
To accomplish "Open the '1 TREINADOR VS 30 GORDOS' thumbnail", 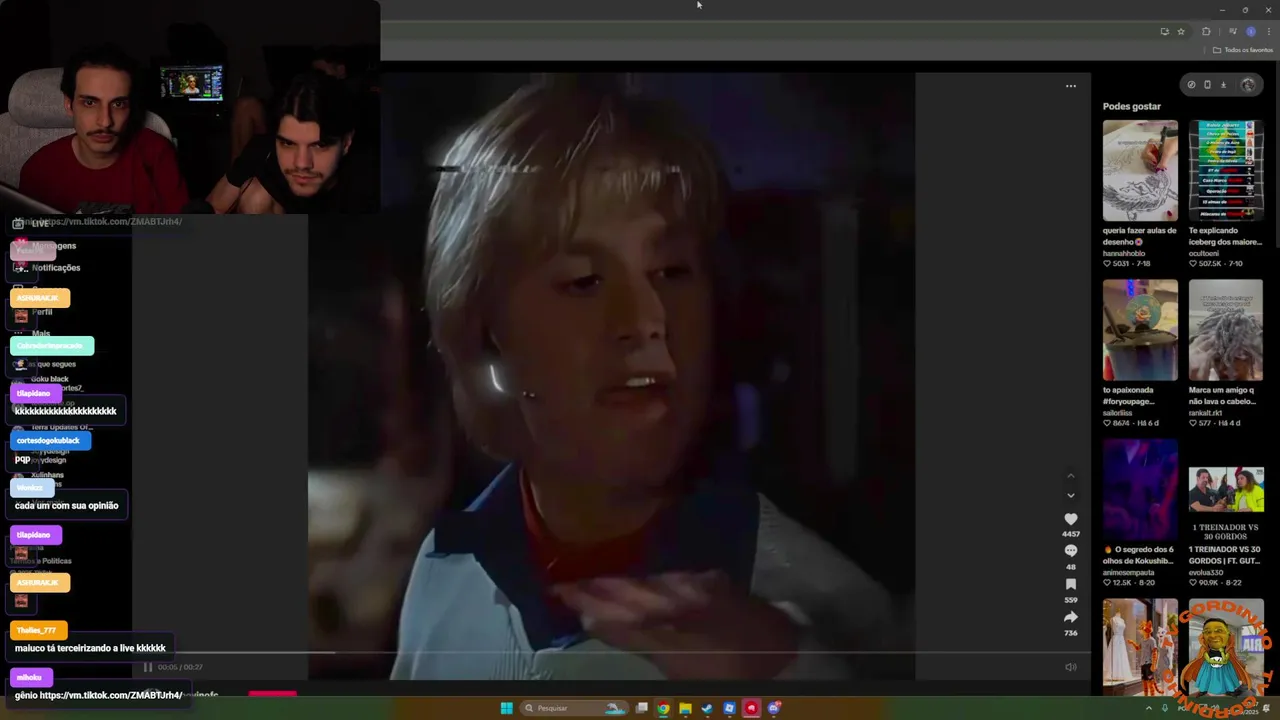I will 1226,490.
